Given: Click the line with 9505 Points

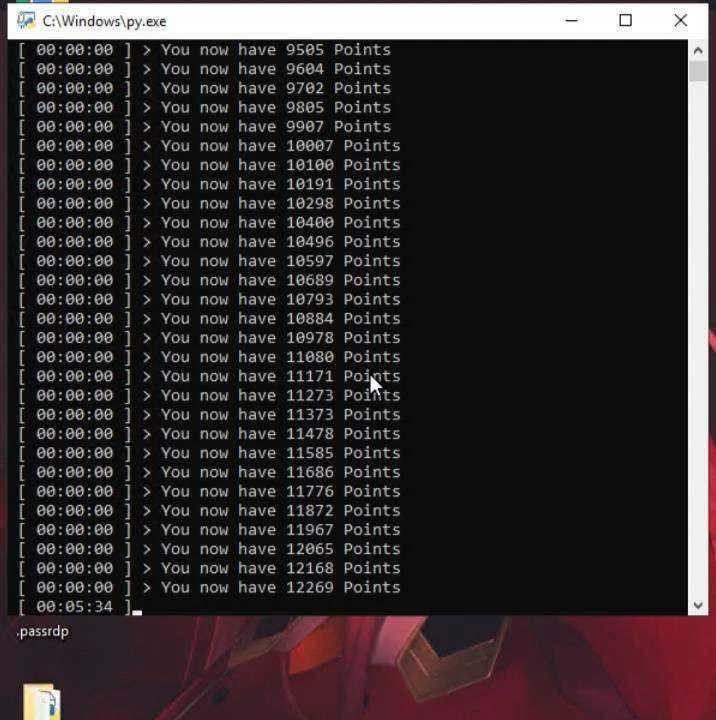Looking at the screenshot, I should tap(204, 50).
